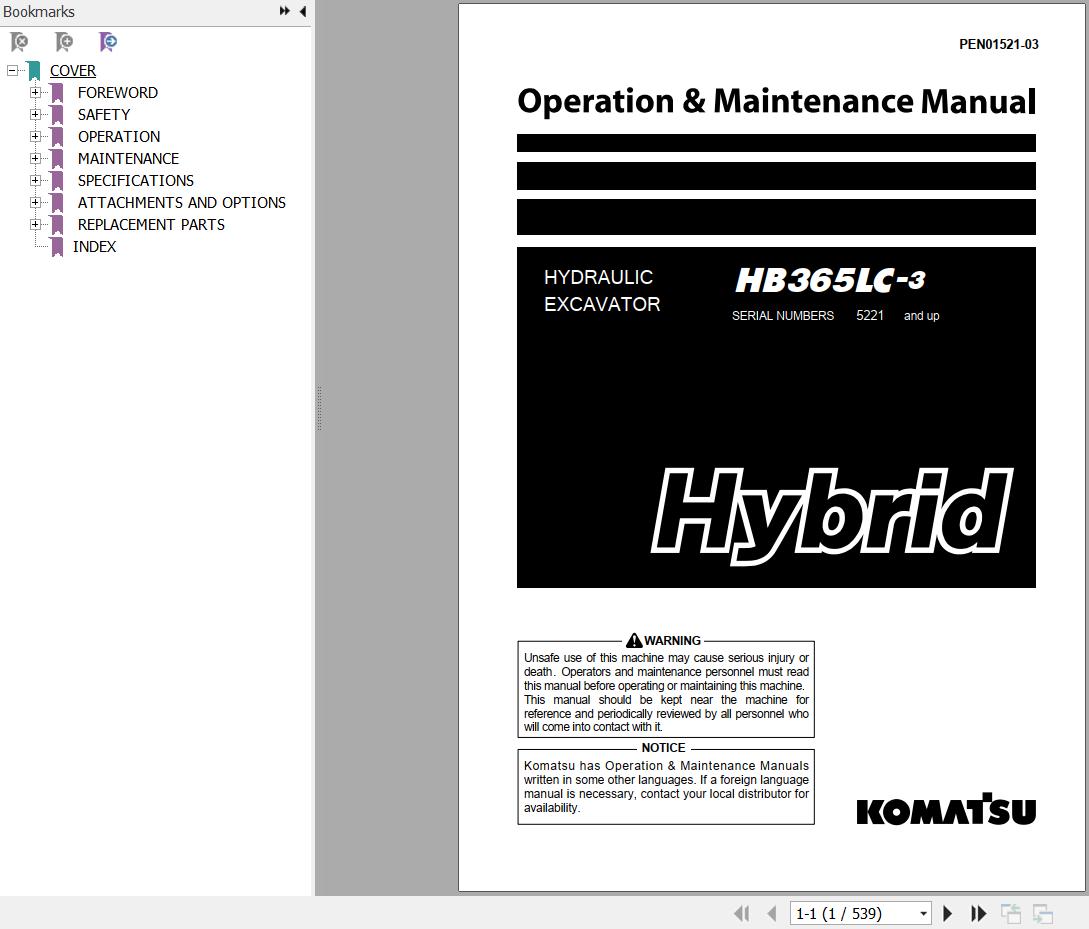Go to the next page
This screenshot has height=929, width=1089.
tap(947, 914)
